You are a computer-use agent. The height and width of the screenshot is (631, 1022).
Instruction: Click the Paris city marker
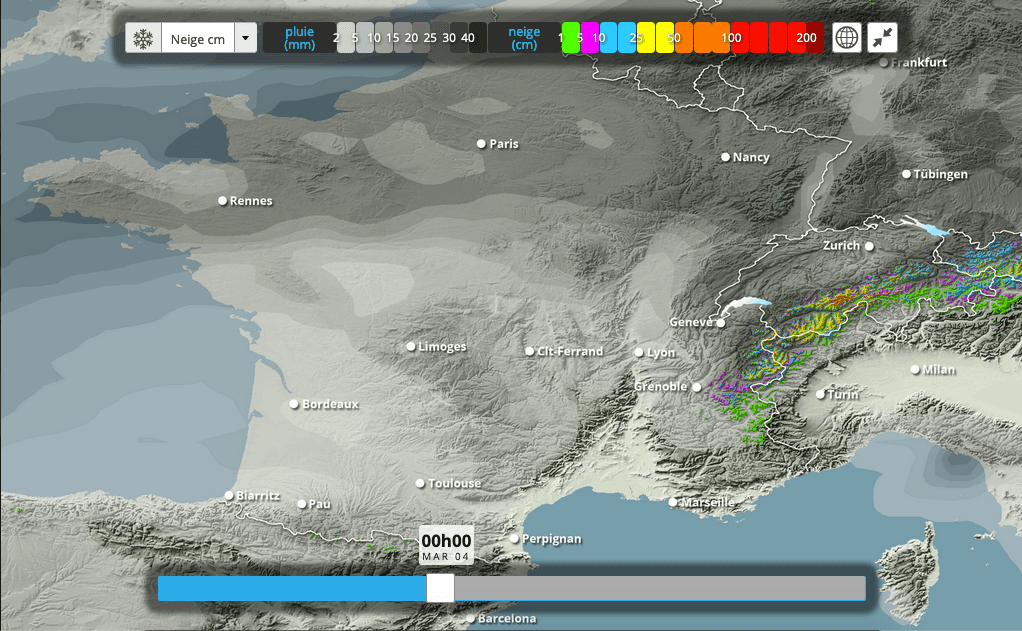(481, 144)
